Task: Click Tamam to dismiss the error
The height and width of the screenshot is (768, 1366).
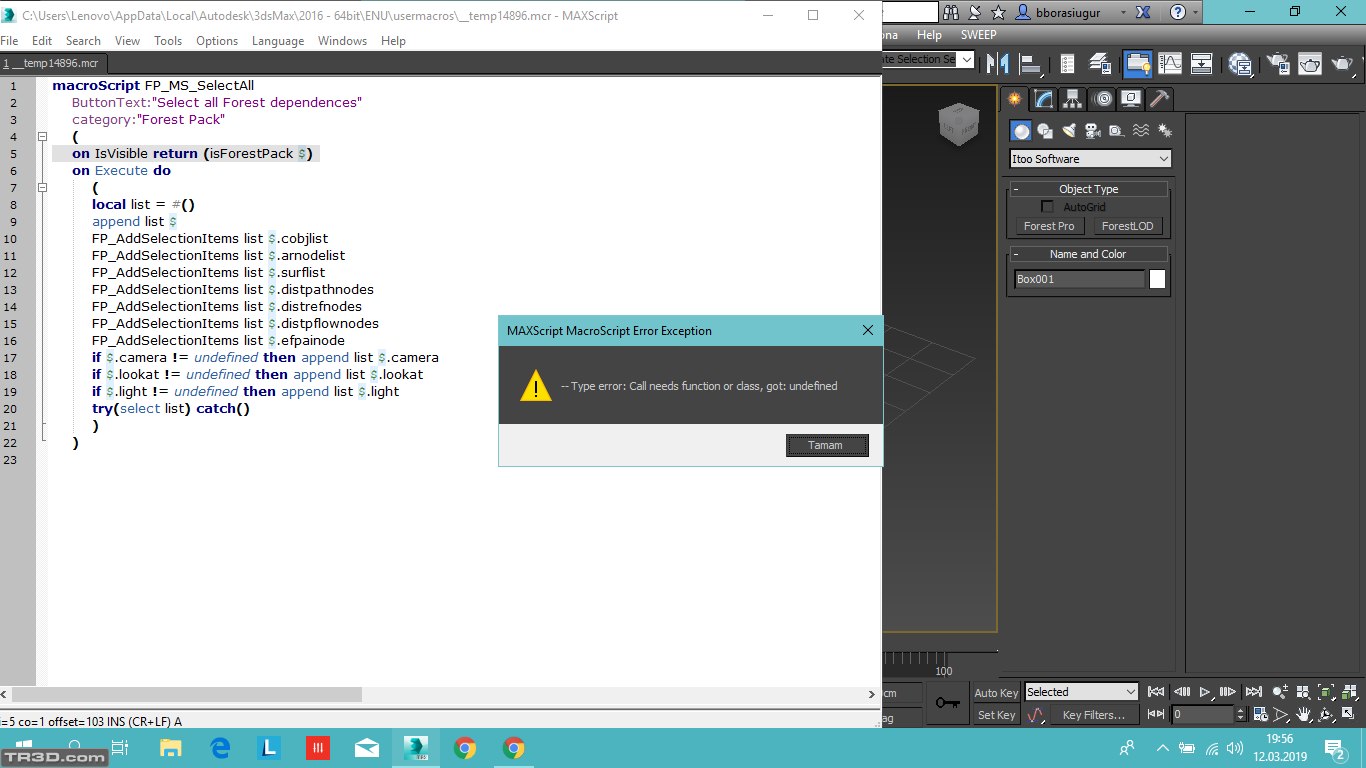Action: [826, 446]
